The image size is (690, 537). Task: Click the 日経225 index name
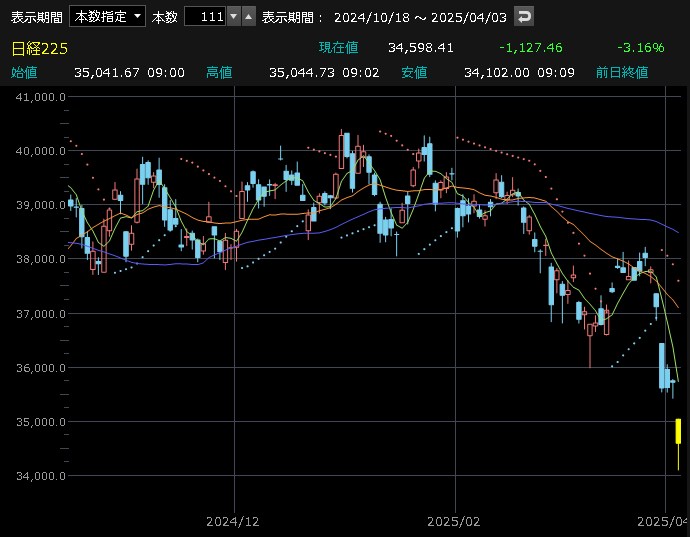(x=39, y=48)
